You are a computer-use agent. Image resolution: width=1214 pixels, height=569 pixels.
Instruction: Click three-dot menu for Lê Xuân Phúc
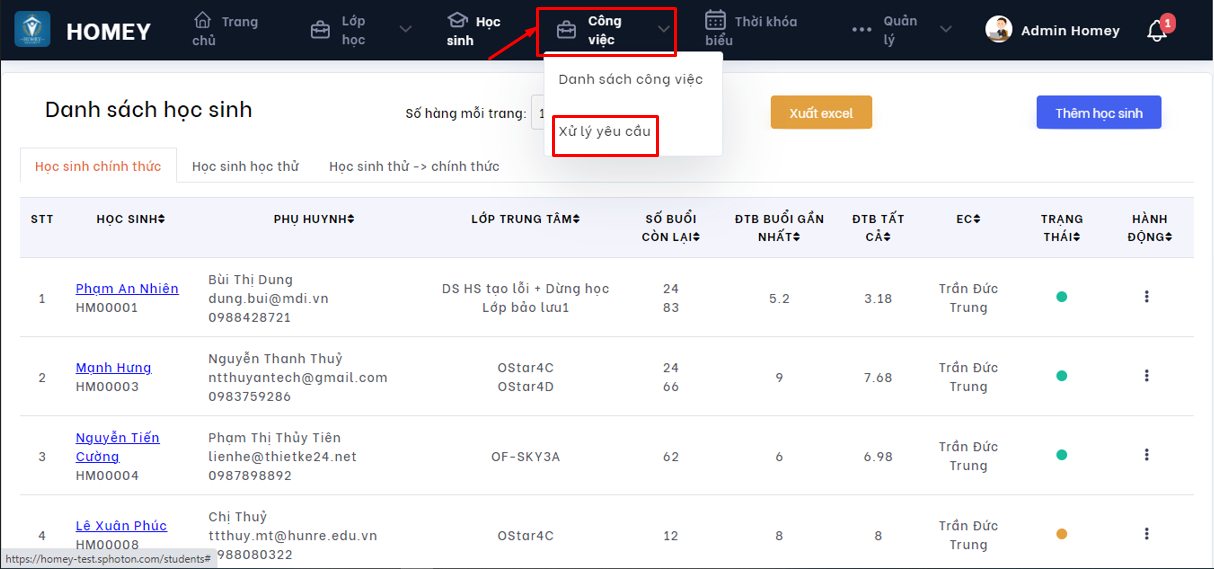tap(1146, 534)
